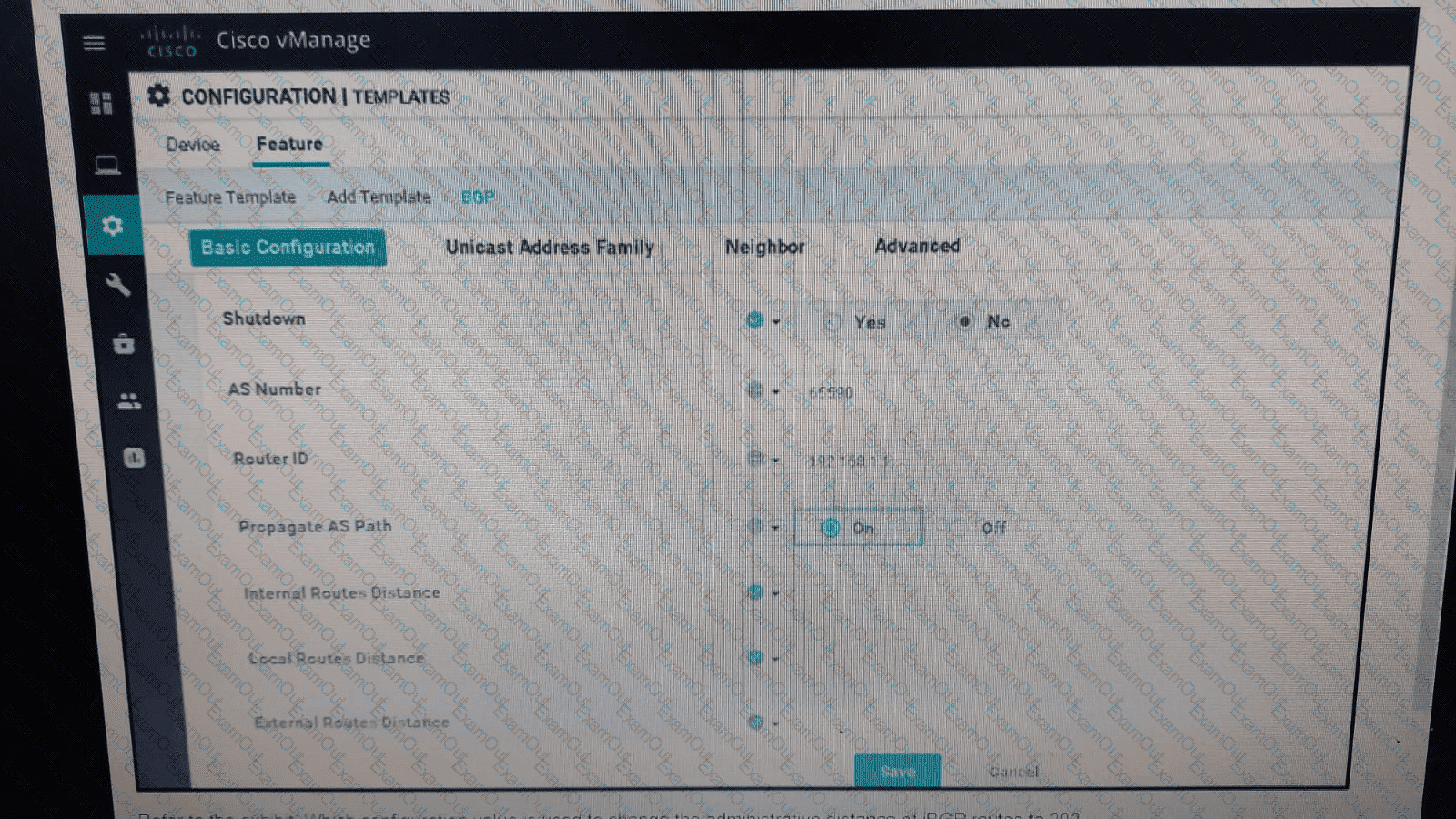The height and width of the screenshot is (819, 1456).
Task: Click the Save button
Action: tap(897, 771)
